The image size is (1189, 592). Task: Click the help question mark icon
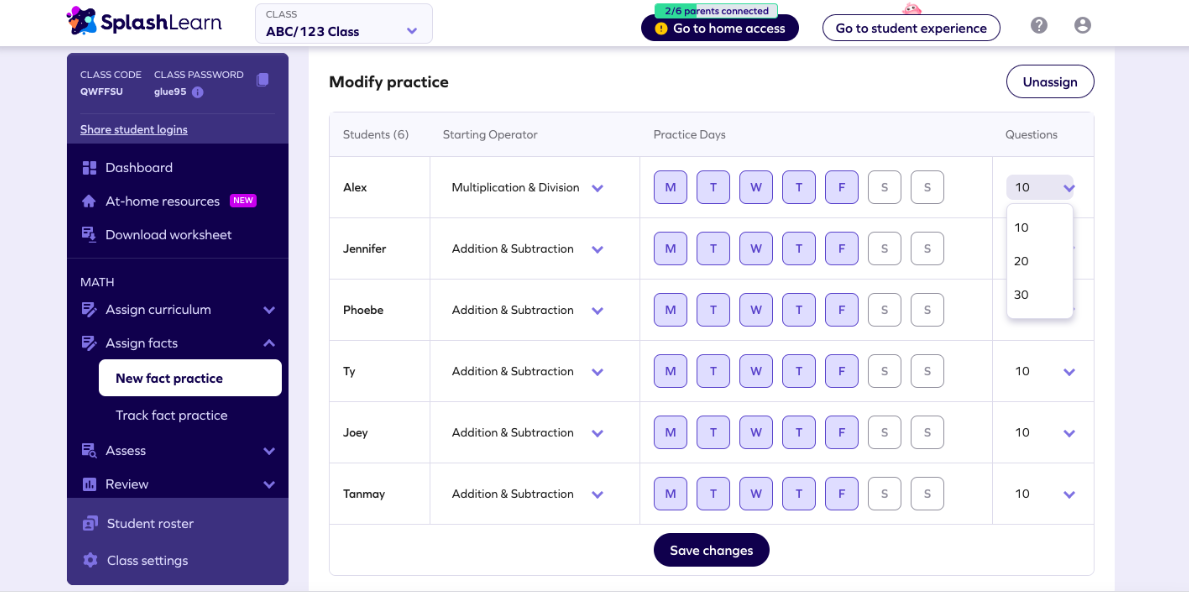(x=1039, y=26)
